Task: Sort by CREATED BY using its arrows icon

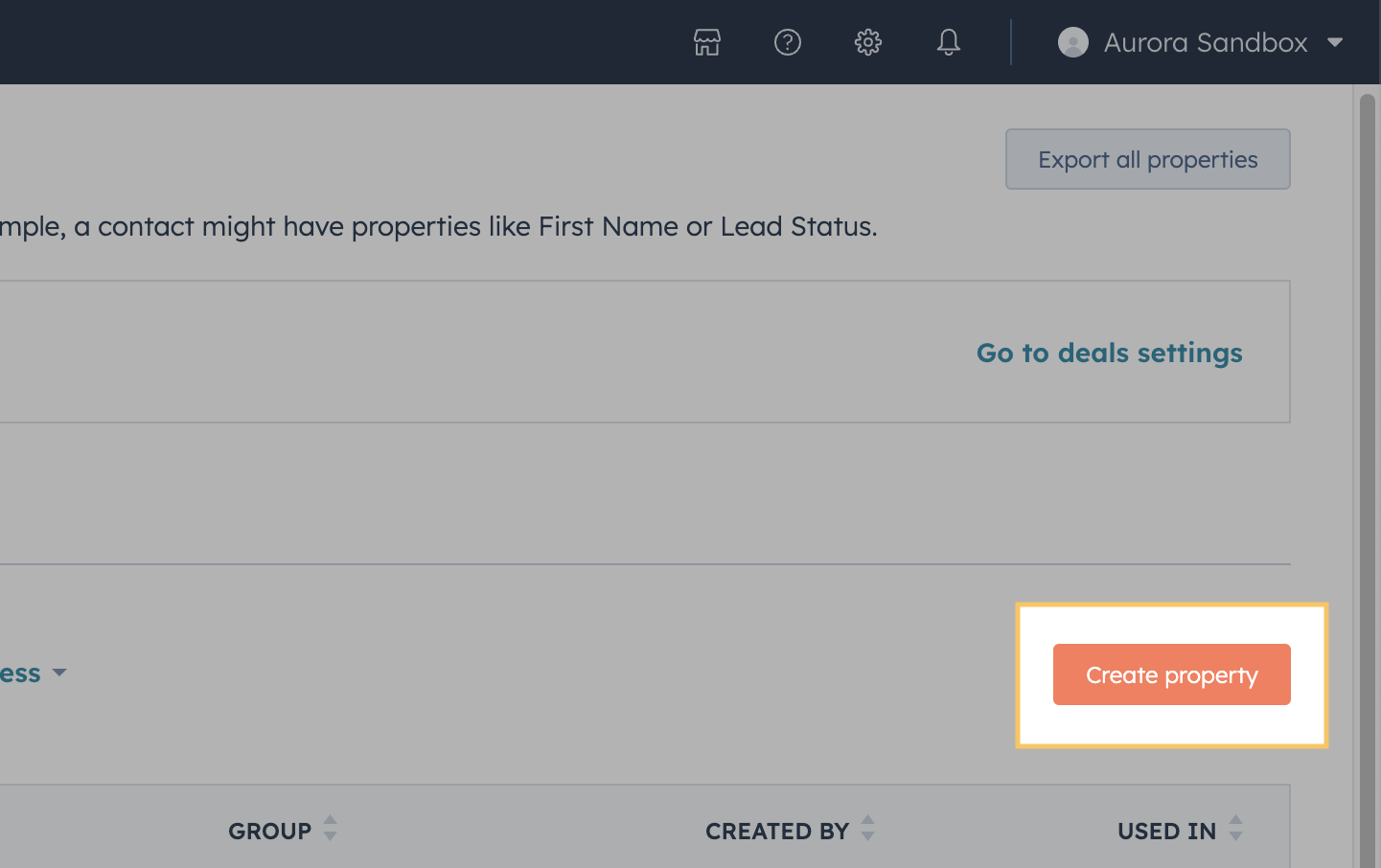Action: coord(867,829)
